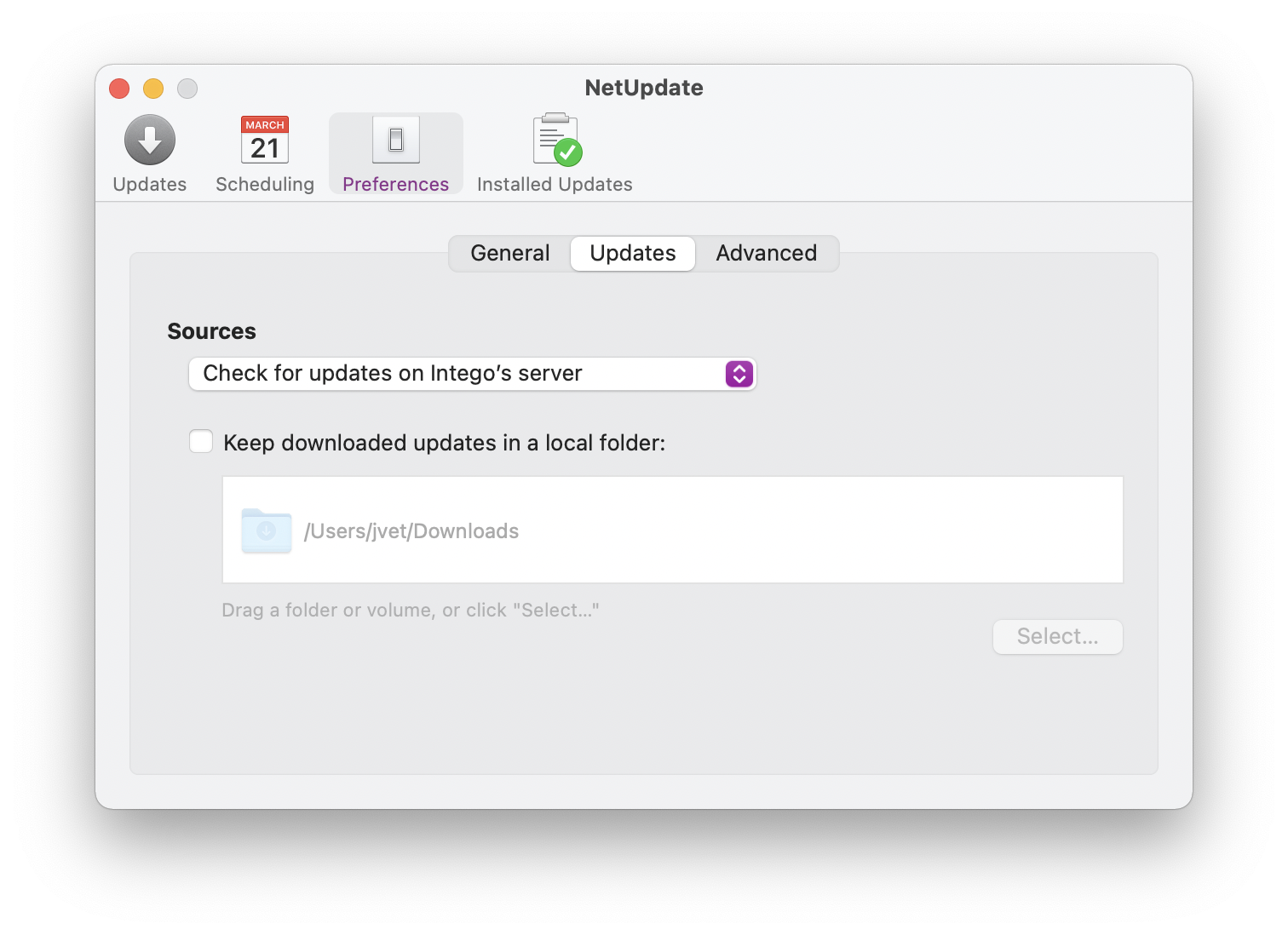This screenshot has width=1288, height=935.
Task: Switch to the Advanced tab
Action: 767,254
